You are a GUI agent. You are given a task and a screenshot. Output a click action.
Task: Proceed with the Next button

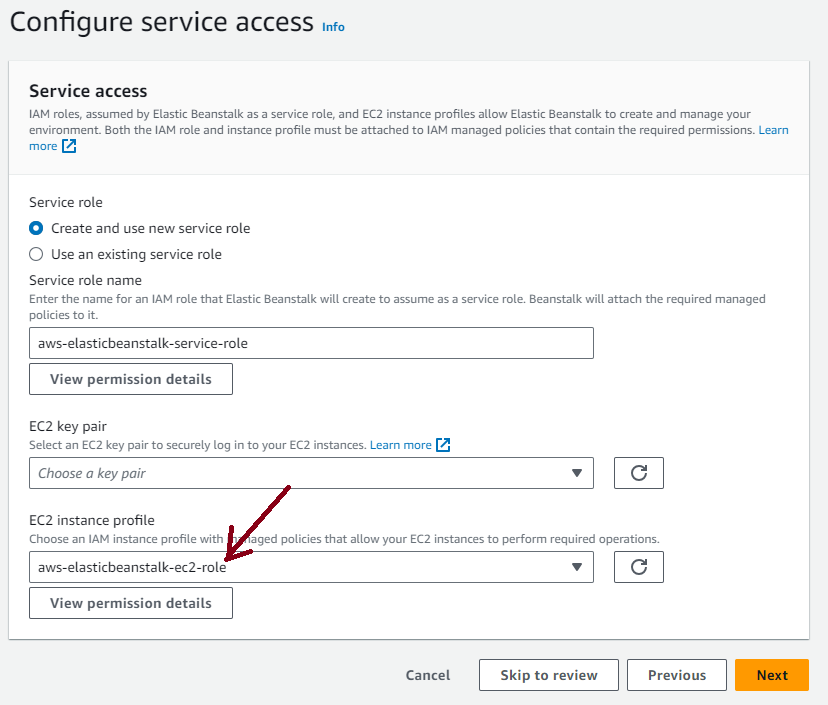(772, 675)
